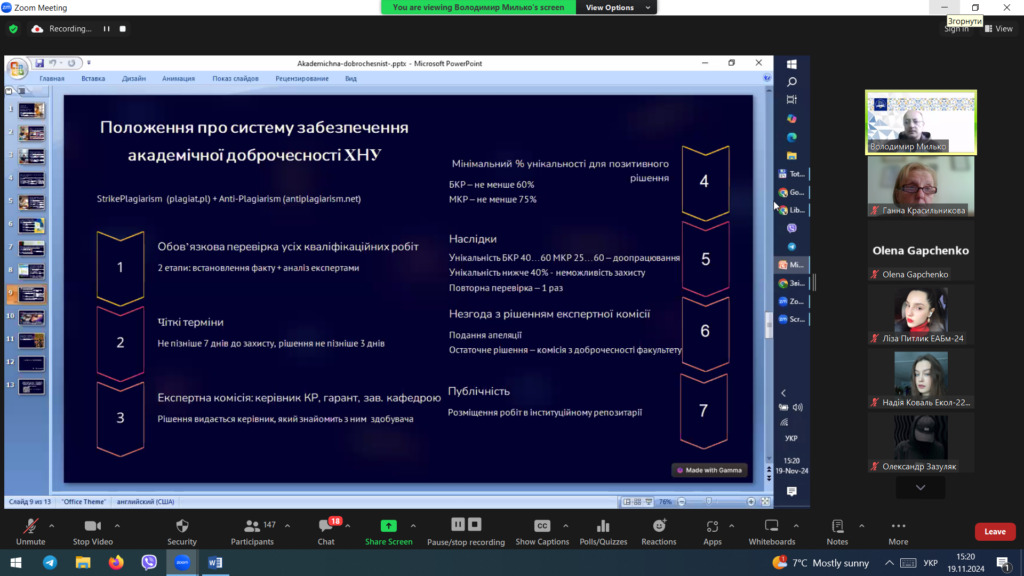Expand the View Options dropdown
Image resolution: width=1024 pixels, height=576 pixels.
click(616, 7)
